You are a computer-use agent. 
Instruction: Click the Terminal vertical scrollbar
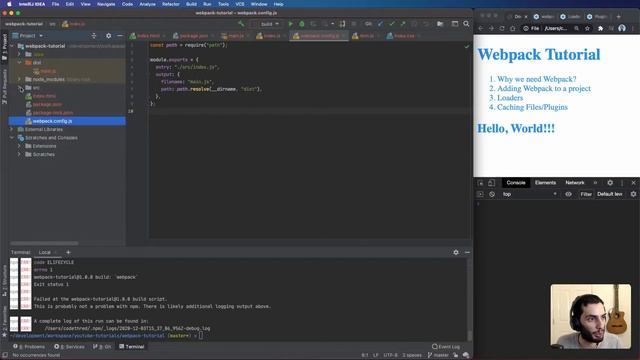pos(470,335)
